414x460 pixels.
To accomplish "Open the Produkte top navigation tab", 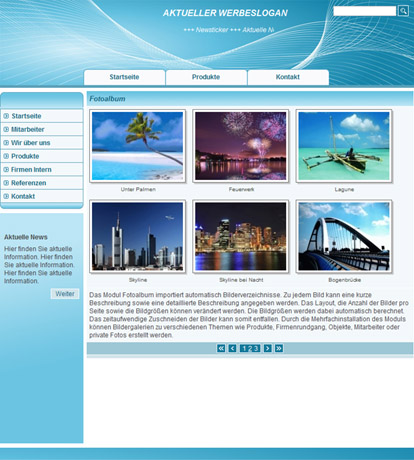I will pyautogui.click(x=206, y=77).
